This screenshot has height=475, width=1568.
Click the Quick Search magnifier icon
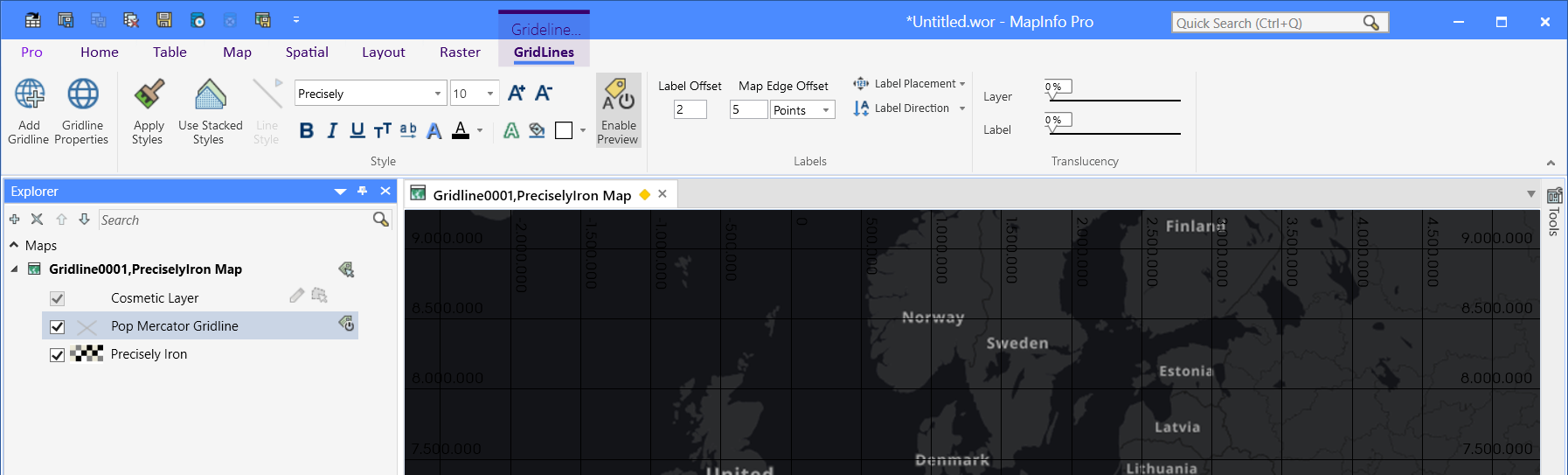coord(1370,23)
